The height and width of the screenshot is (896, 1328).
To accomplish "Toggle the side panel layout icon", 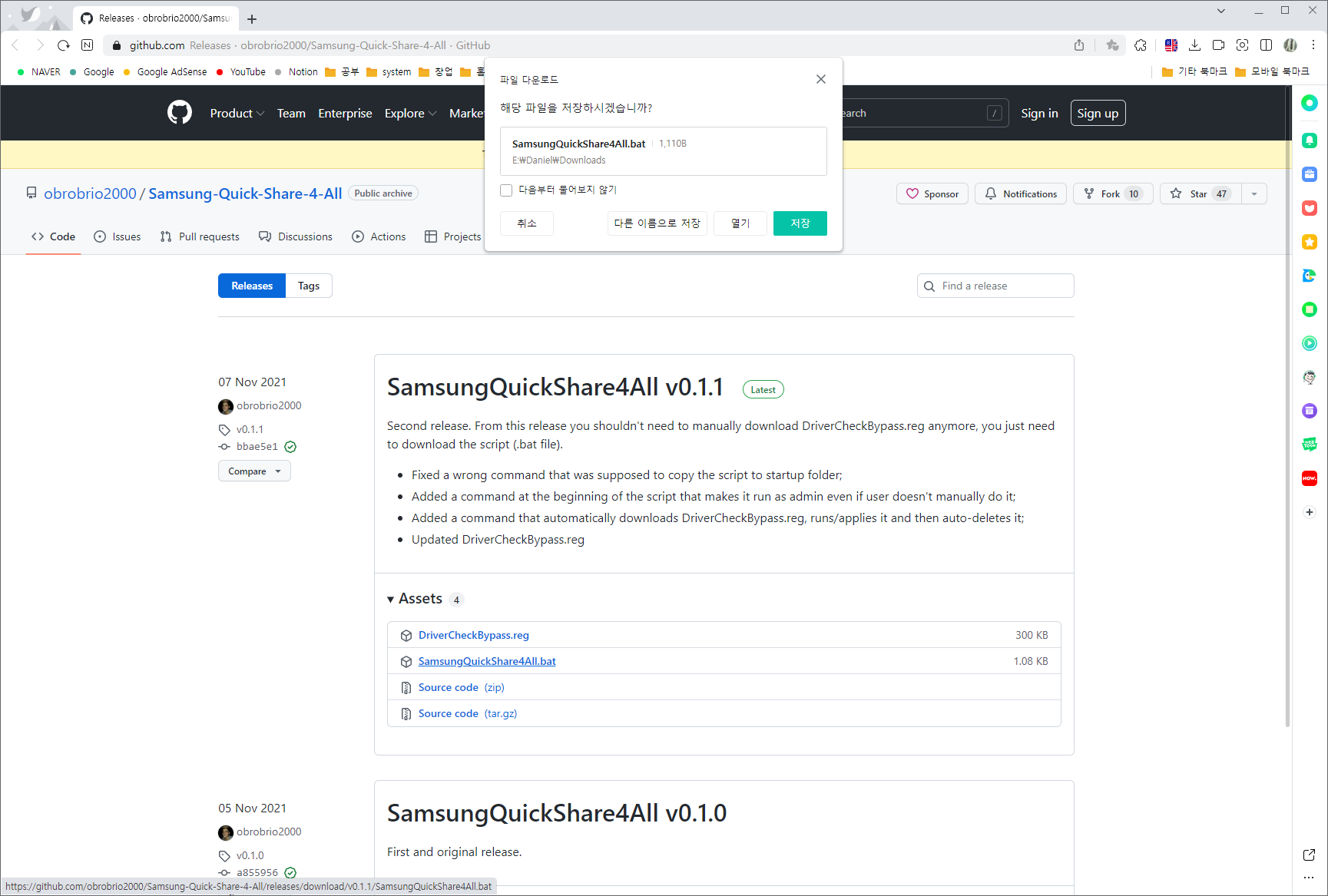I will pos(1266,45).
